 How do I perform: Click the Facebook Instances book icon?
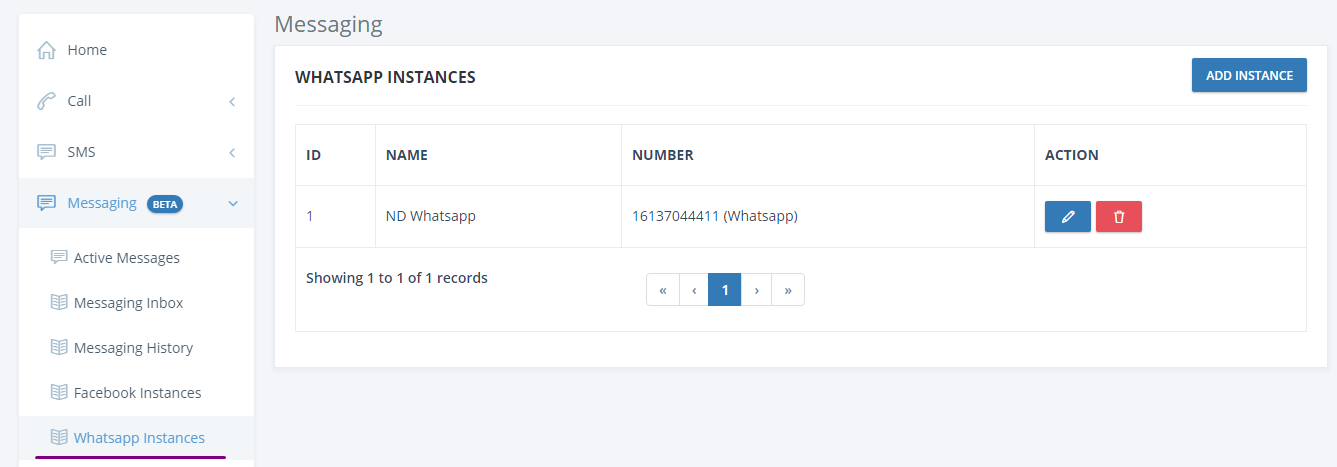tap(59, 392)
